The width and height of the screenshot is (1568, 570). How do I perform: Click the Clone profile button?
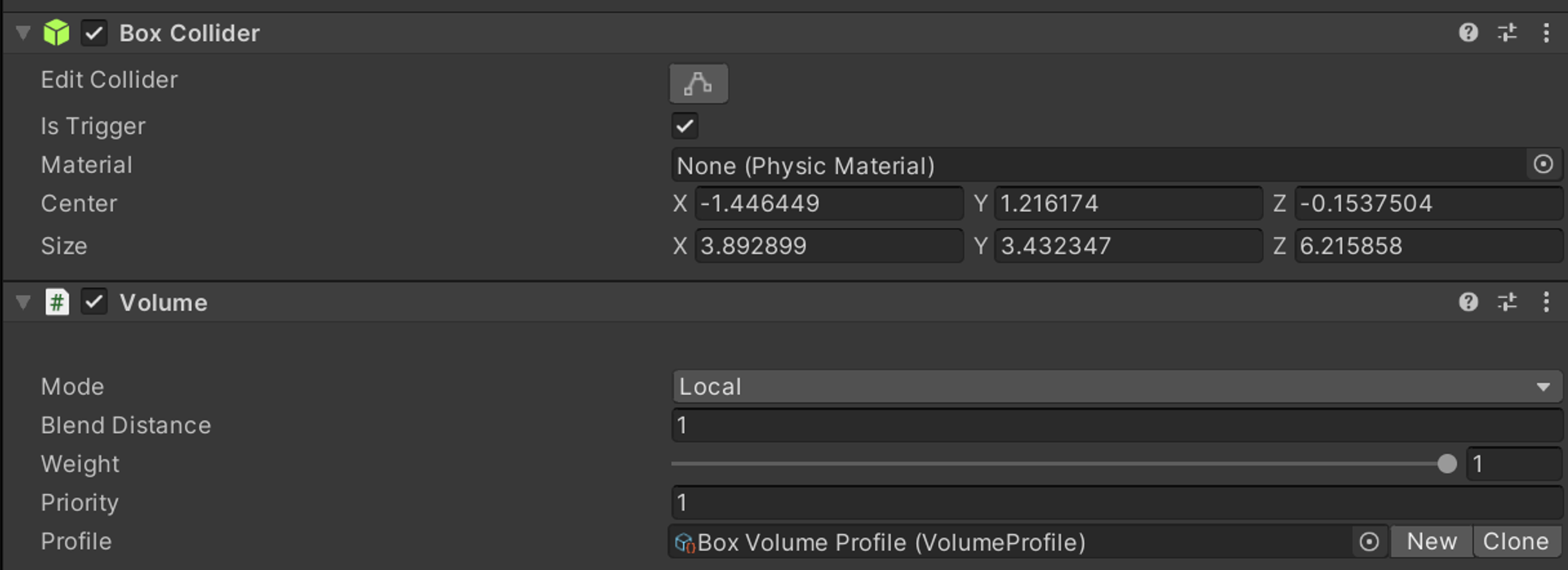[x=1516, y=542]
